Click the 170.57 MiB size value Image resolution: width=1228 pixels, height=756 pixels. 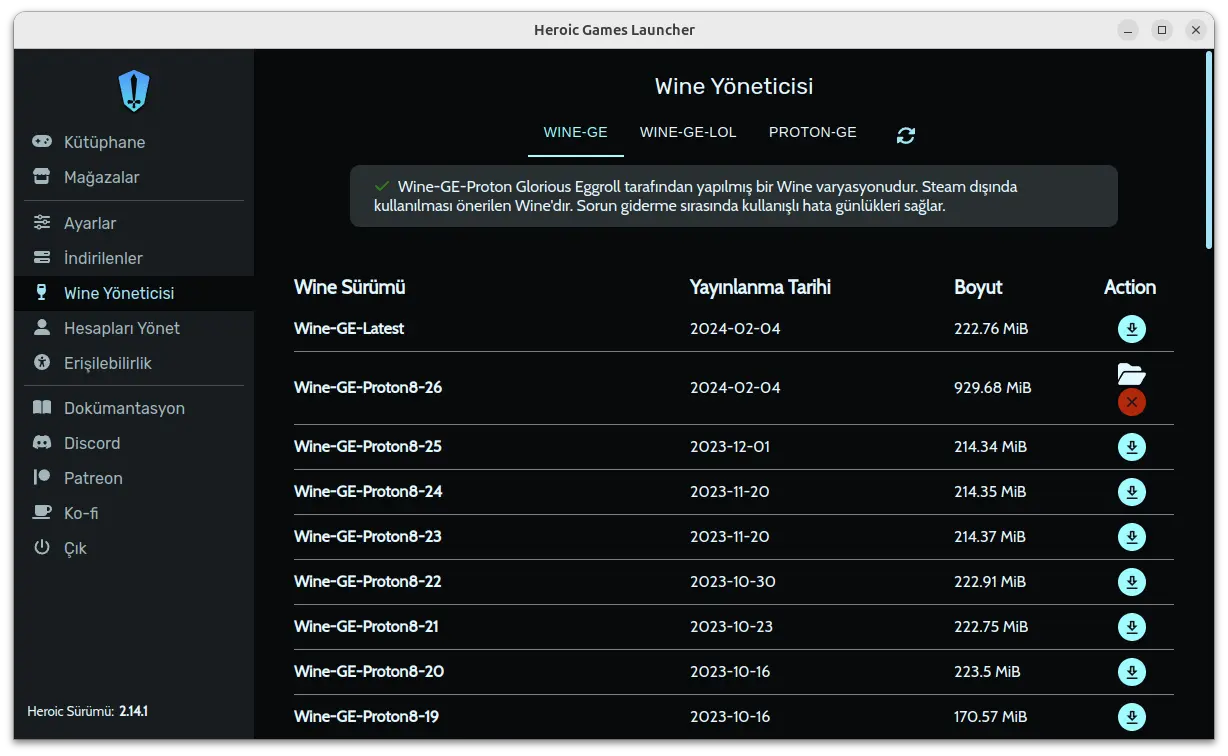[x=990, y=716]
